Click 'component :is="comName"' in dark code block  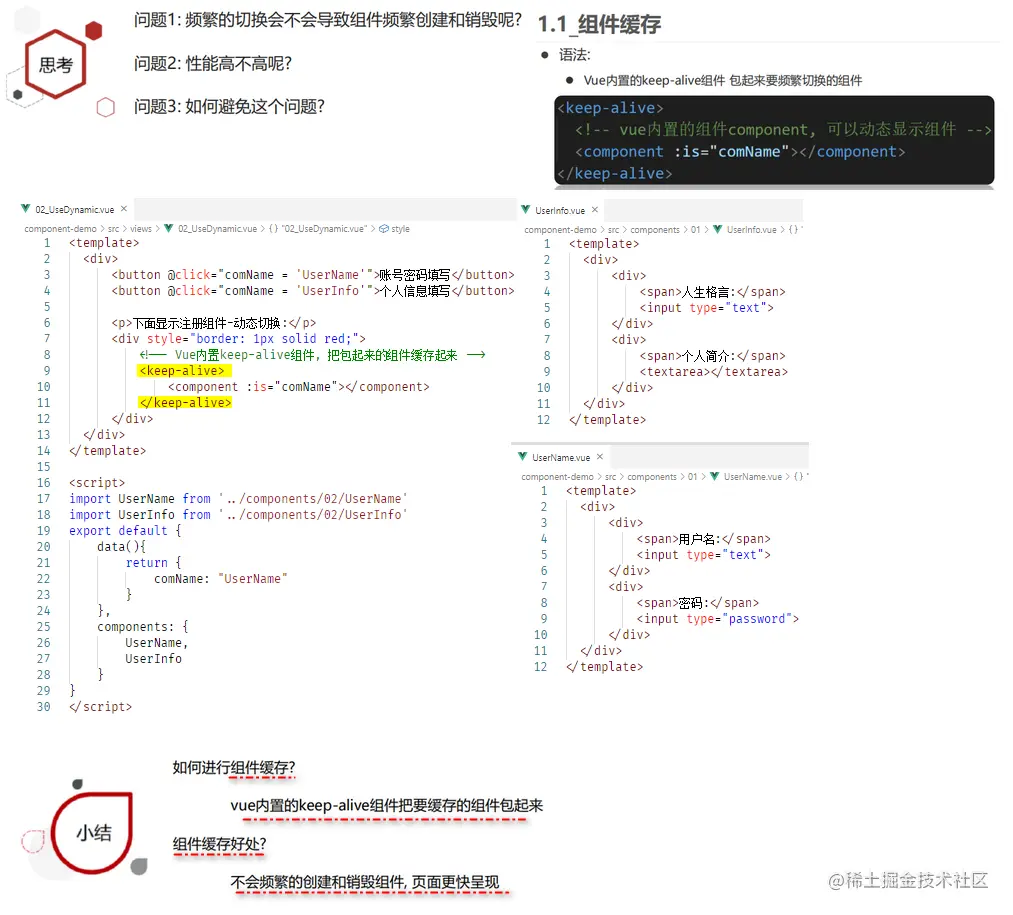(x=740, y=151)
